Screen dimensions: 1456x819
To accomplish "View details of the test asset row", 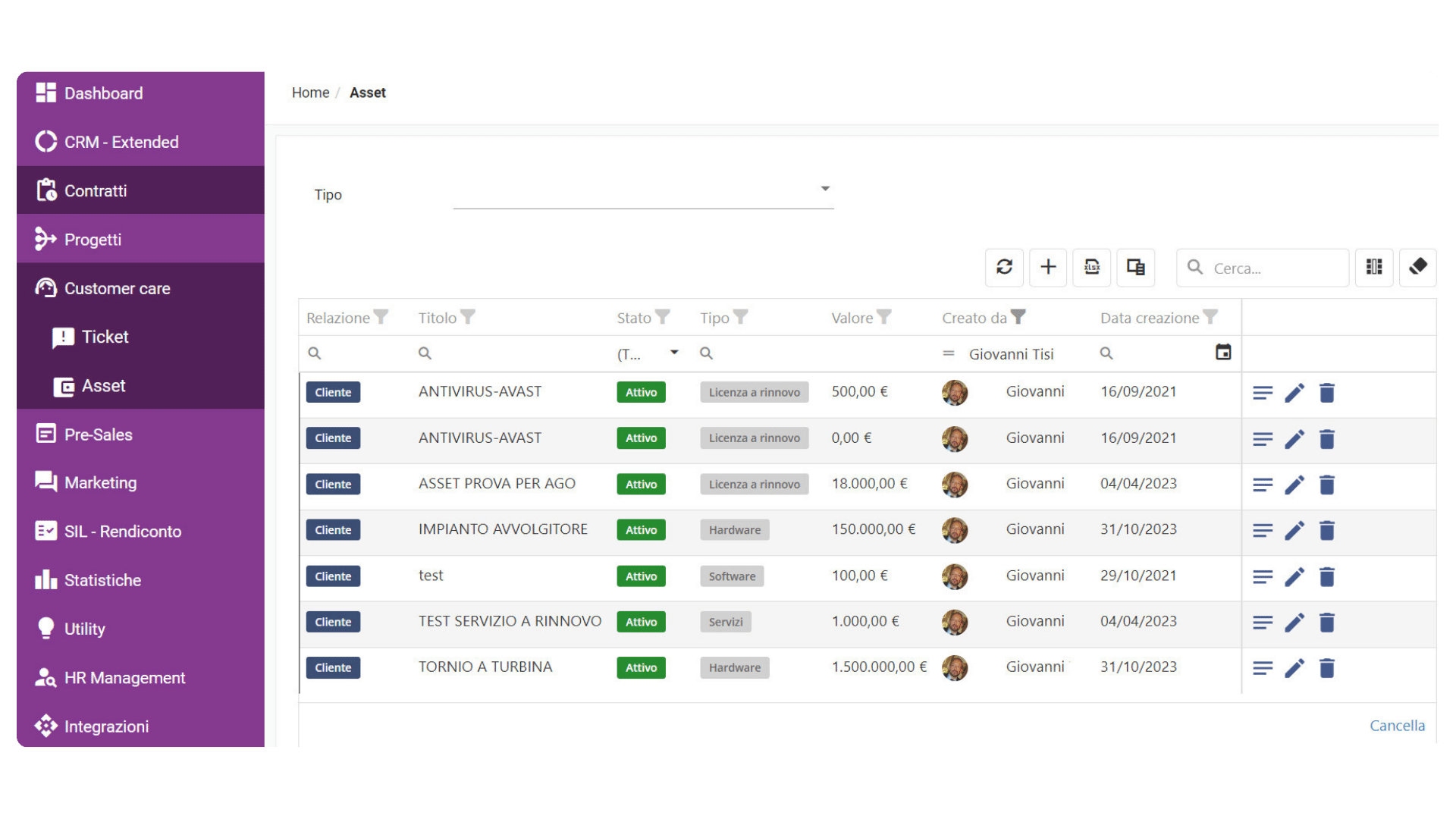I will (1263, 577).
